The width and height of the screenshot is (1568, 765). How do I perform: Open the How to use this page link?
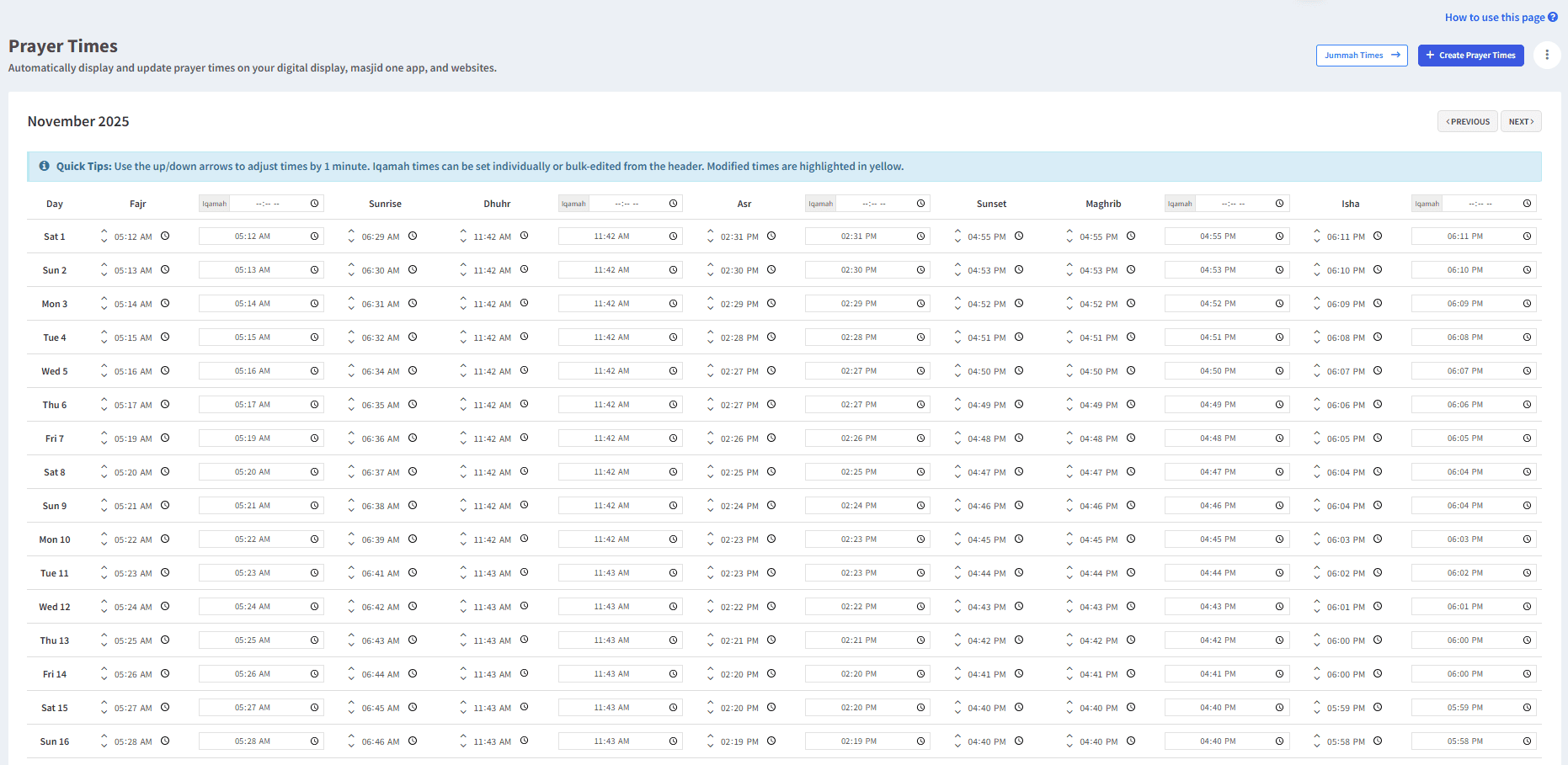pos(1501,17)
